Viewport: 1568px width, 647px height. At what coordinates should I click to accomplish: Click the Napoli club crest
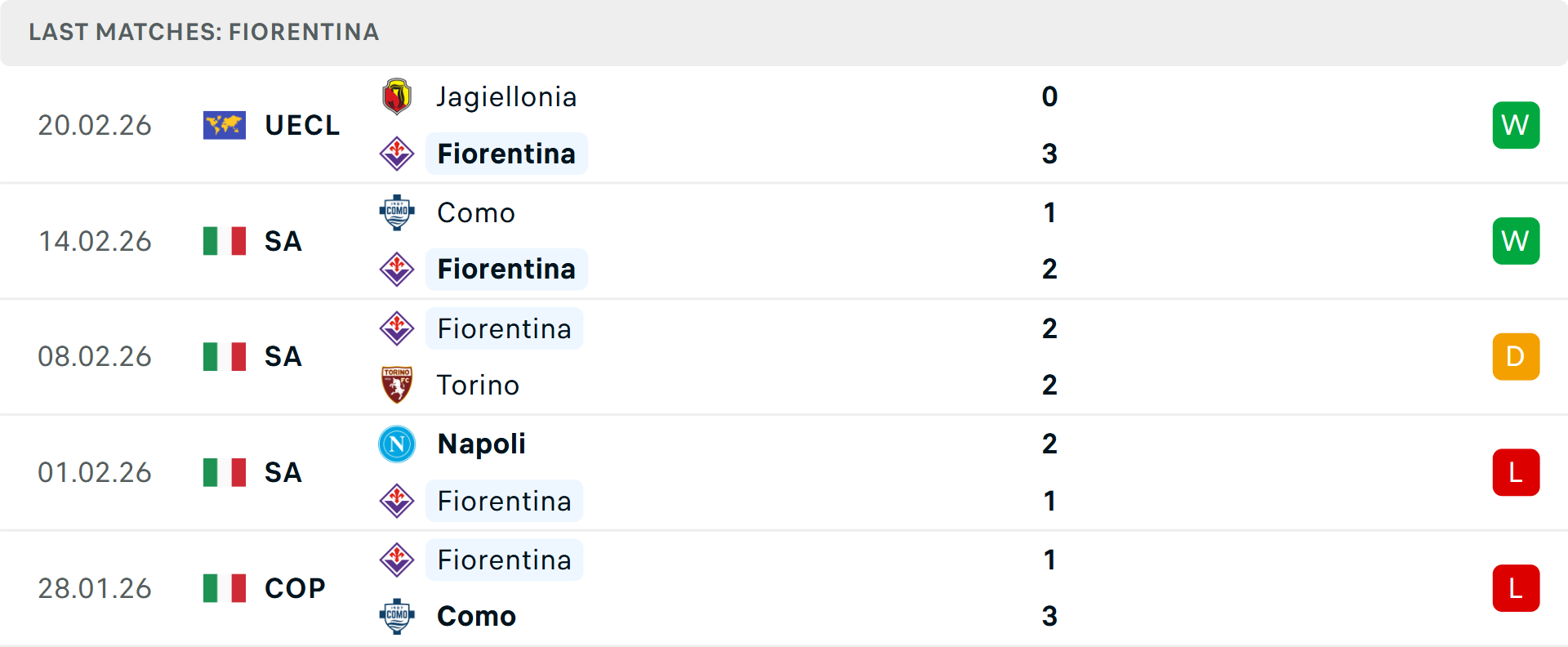(x=397, y=444)
